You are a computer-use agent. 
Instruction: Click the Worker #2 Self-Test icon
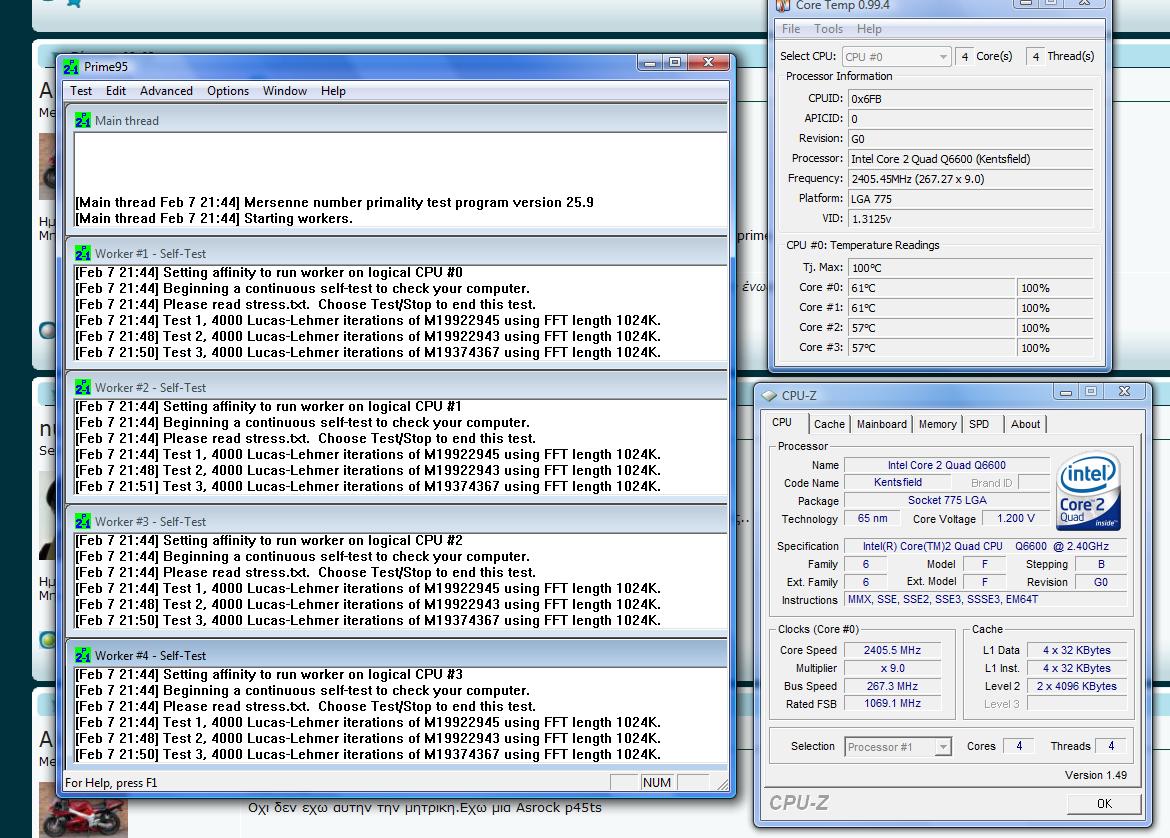[x=83, y=387]
